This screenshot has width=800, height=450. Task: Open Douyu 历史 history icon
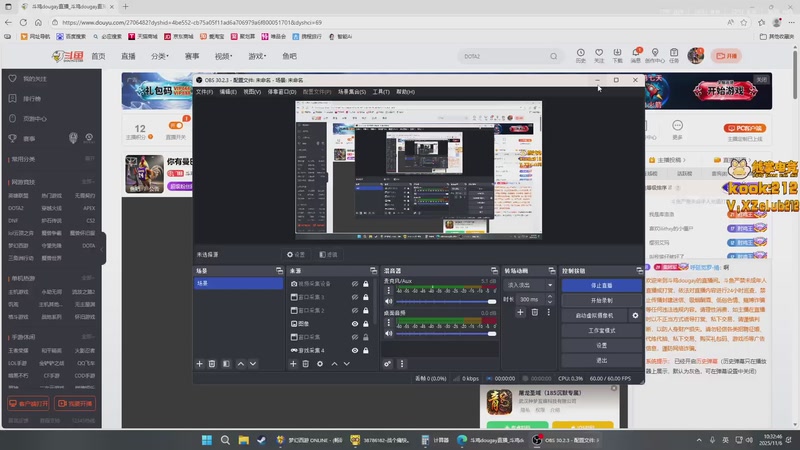click(581, 55)
